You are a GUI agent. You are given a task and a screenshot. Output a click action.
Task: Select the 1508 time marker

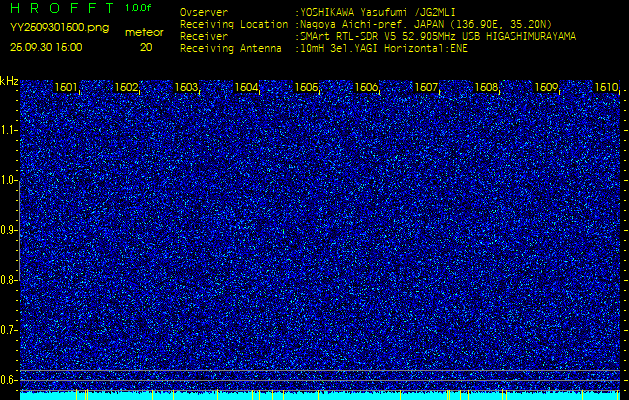click(x=487, y=87)
